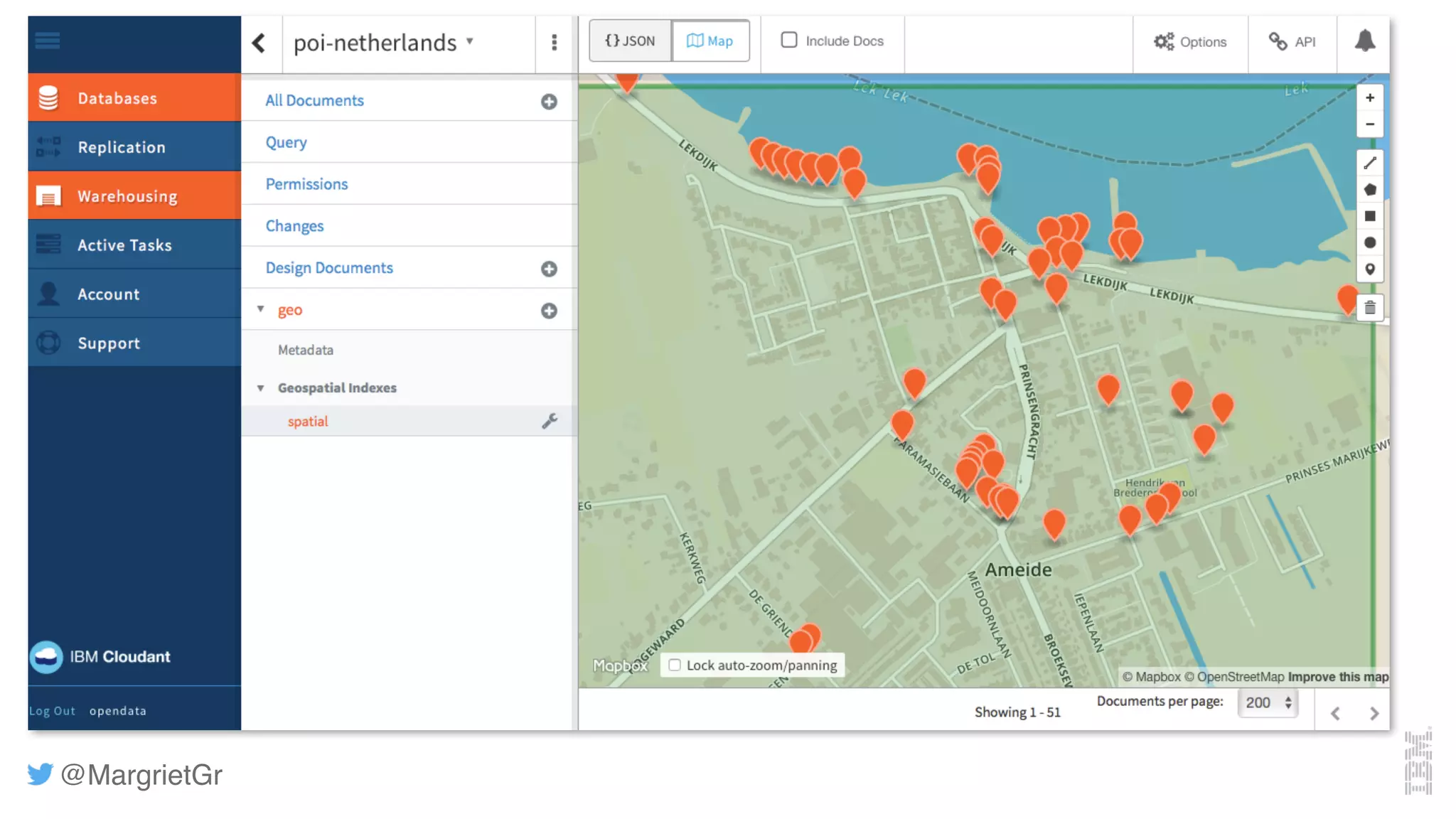Select the spatial index
The image size is (1456, 819).
[x=308, y=421]
